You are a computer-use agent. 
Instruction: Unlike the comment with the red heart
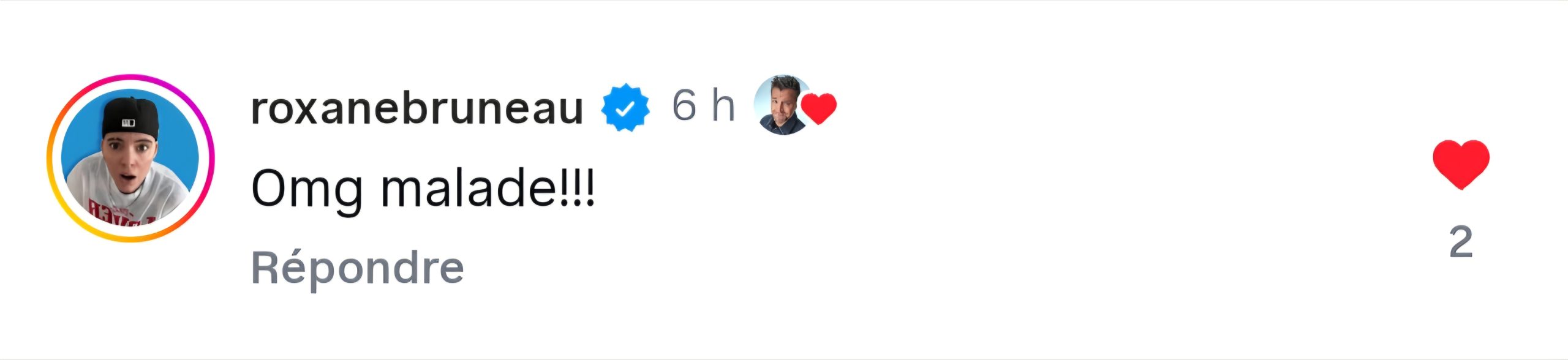pyautogui.click(x=1460, y=164)
